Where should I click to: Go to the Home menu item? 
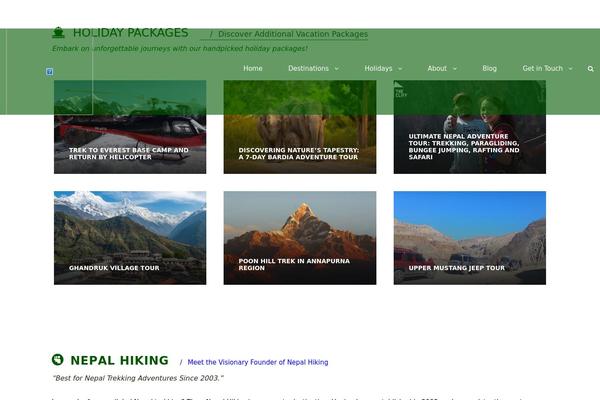coord(253,69)
